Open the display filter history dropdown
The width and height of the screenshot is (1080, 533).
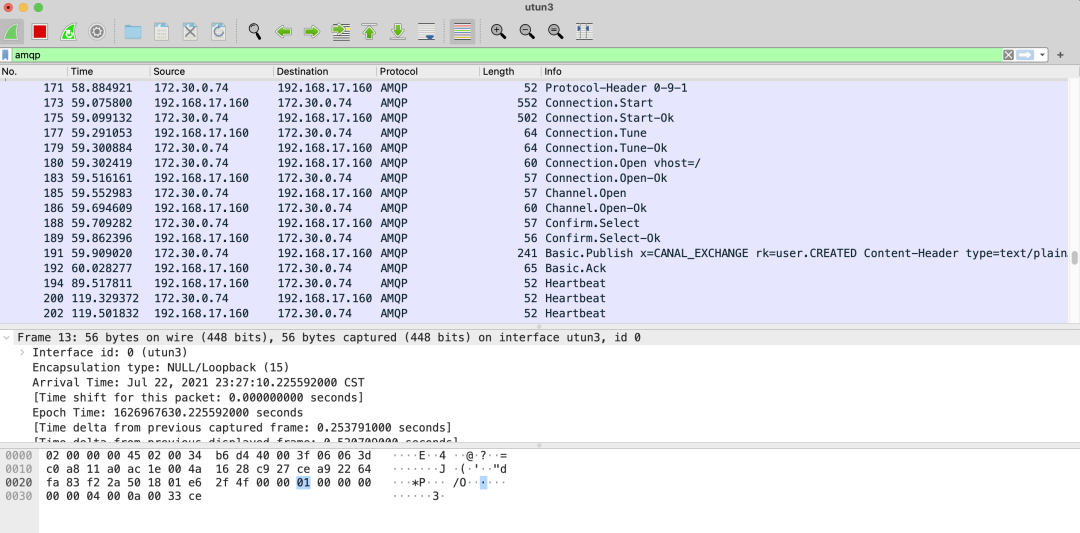pyautogui.click(x=1043, y=55)
